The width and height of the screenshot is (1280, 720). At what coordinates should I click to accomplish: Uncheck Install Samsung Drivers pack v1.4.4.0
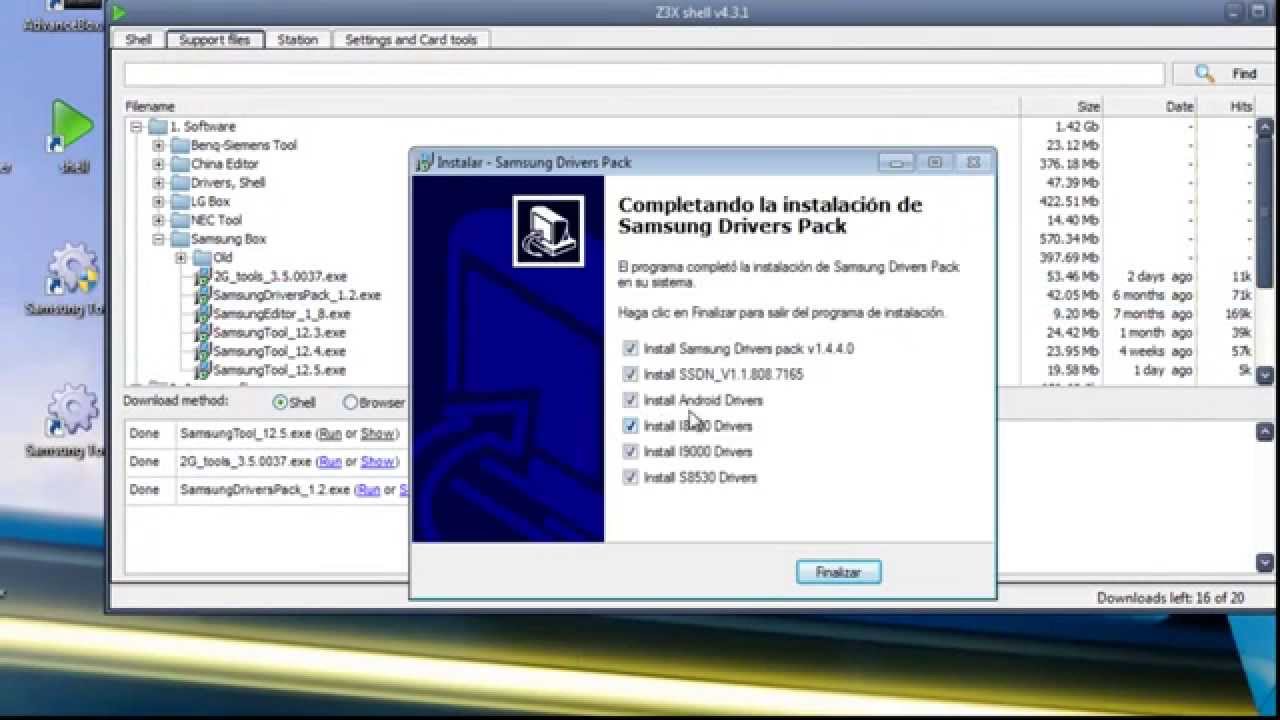point(630,349)
